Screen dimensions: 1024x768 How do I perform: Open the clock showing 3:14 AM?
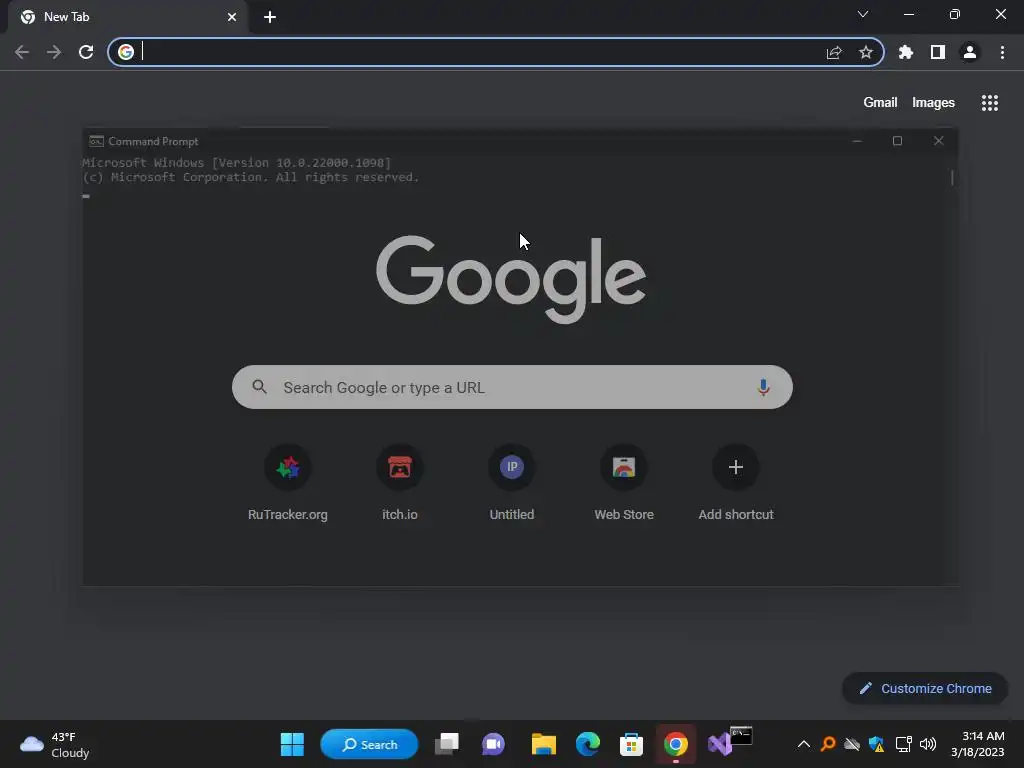pyautogui.click(x=977, y=744)
